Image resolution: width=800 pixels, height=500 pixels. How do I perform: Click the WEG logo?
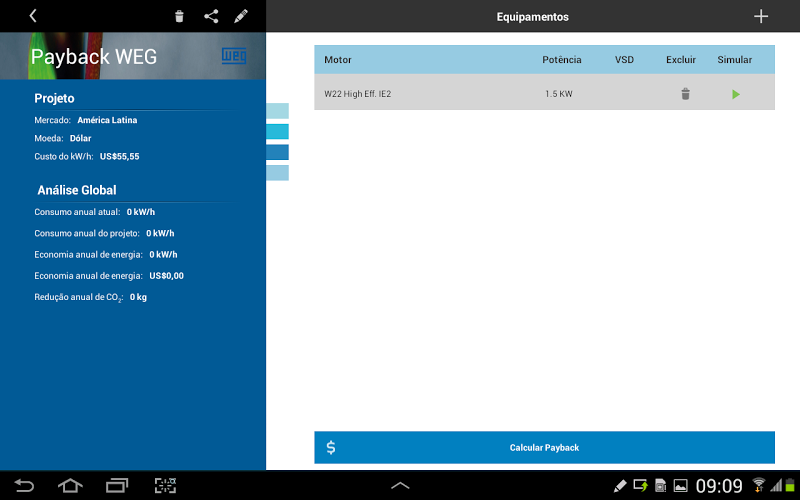[x=234, y=56]
